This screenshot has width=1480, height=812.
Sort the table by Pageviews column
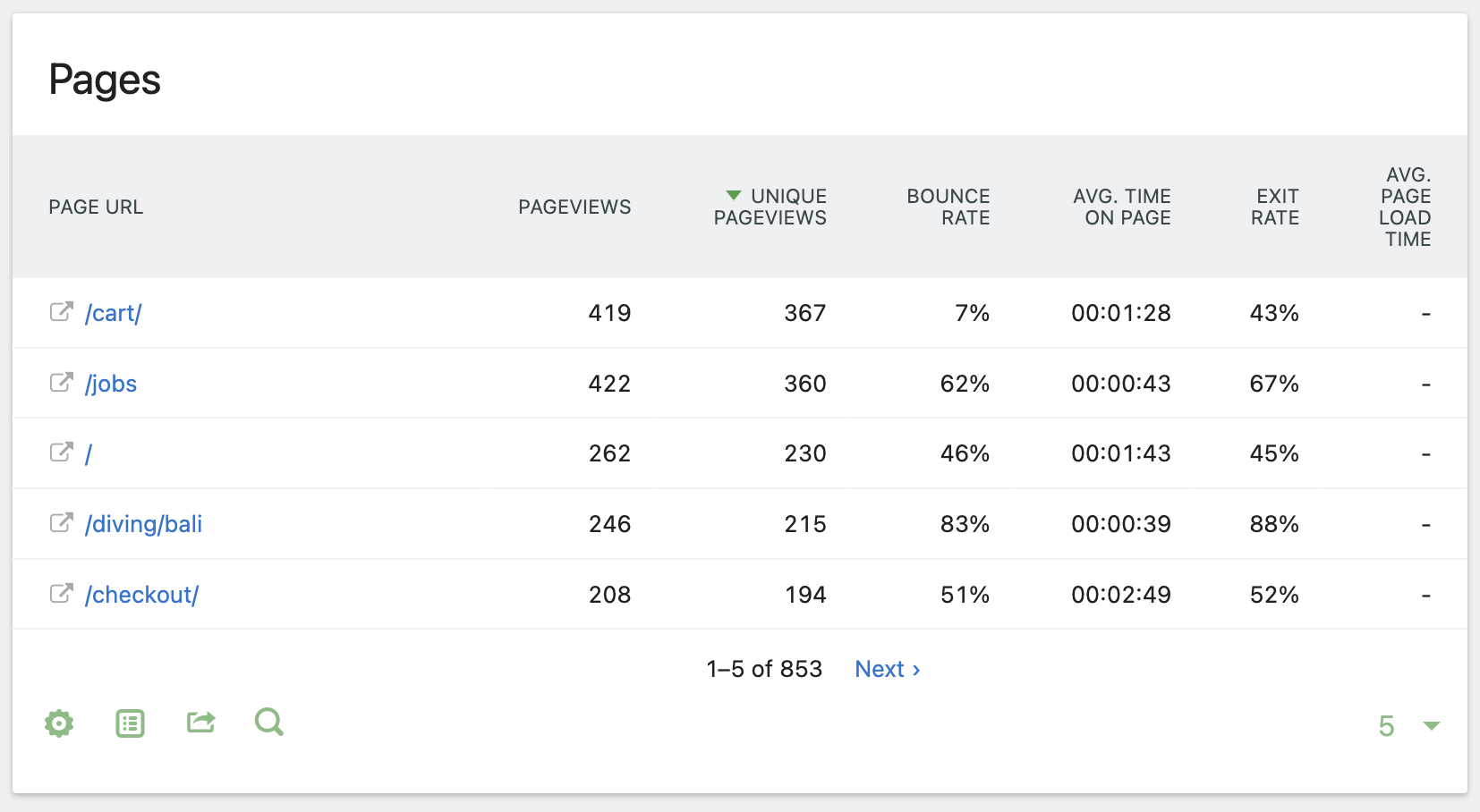coord(574,207)
